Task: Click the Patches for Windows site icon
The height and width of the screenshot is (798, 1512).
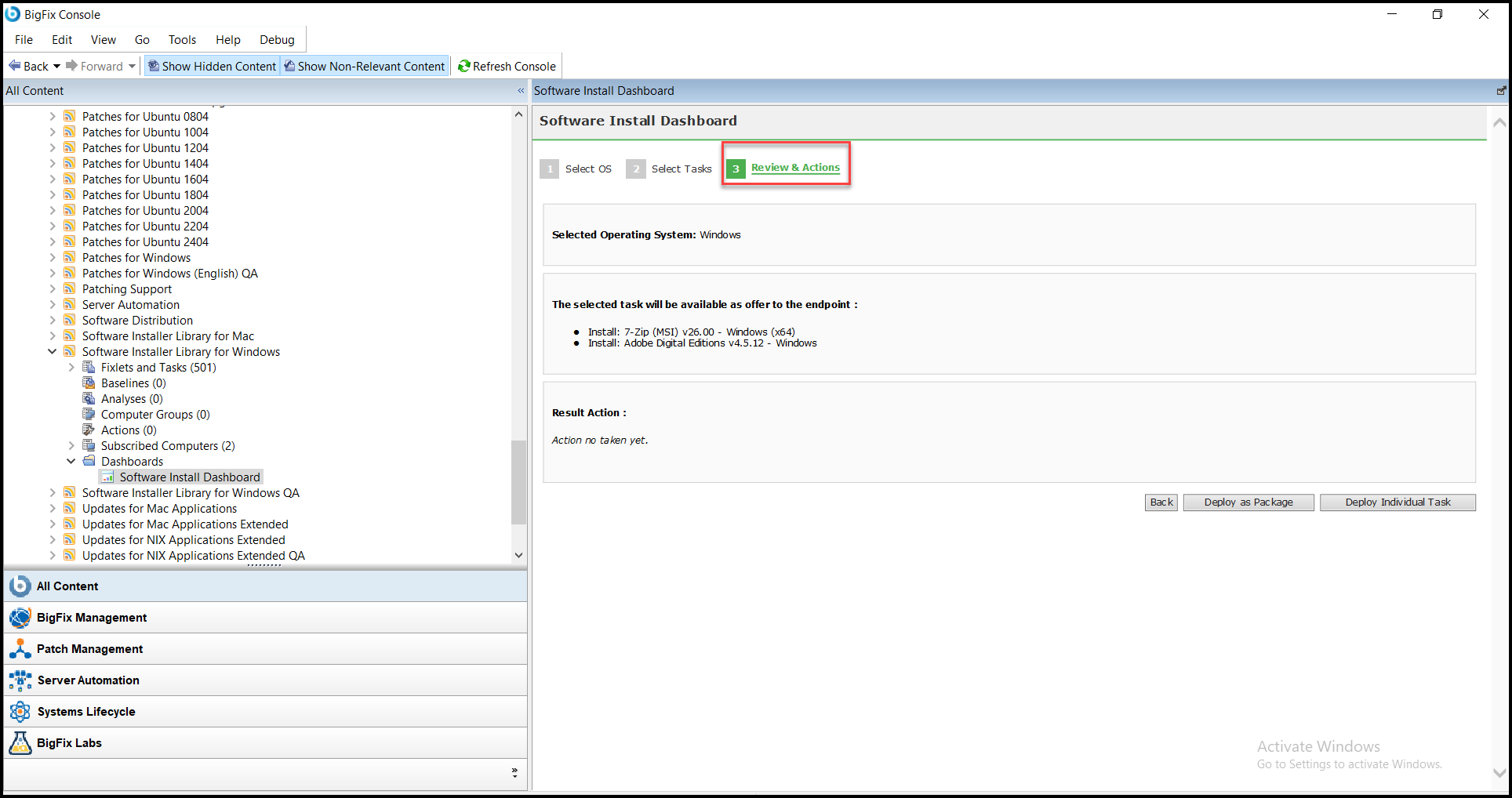Action: coord(70,257)
